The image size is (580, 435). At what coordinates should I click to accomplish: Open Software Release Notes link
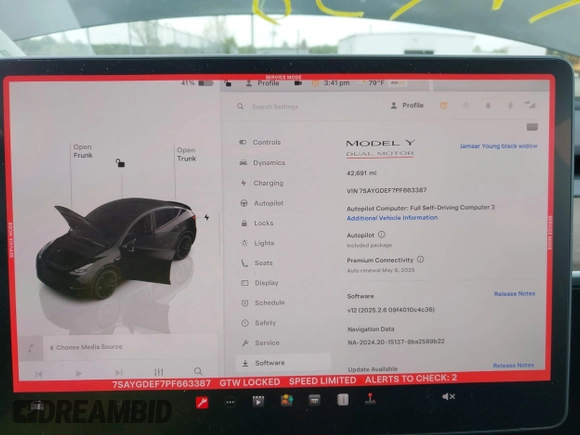pos(515,294)
